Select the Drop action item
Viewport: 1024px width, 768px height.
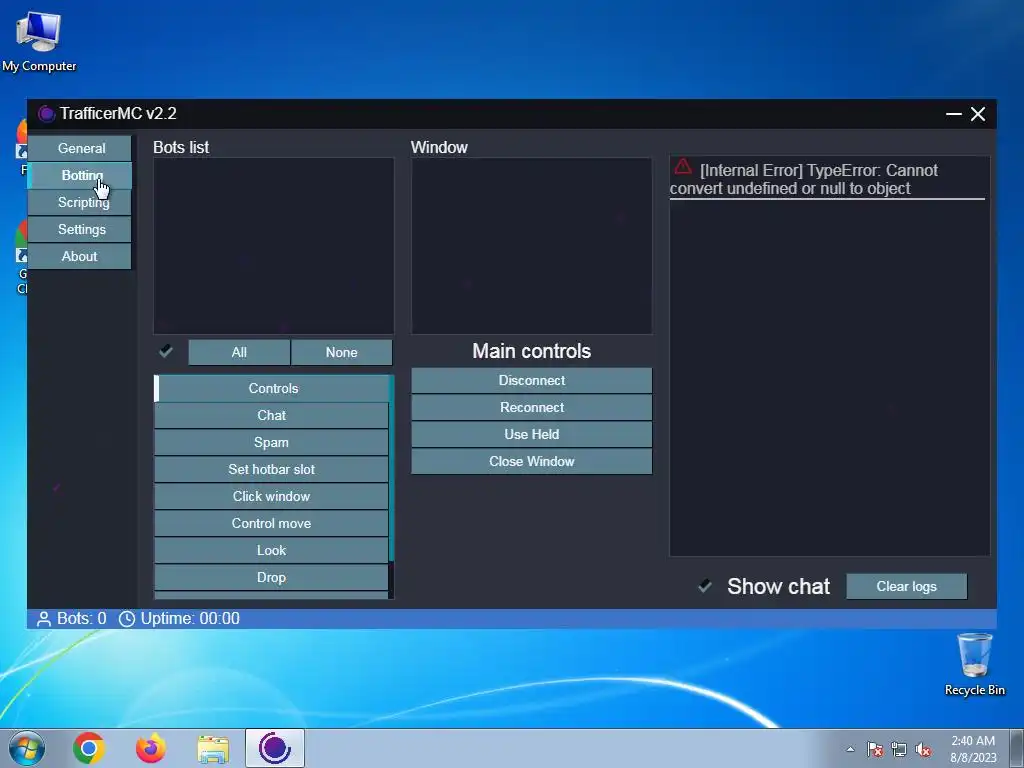click(x=271, y=577)
